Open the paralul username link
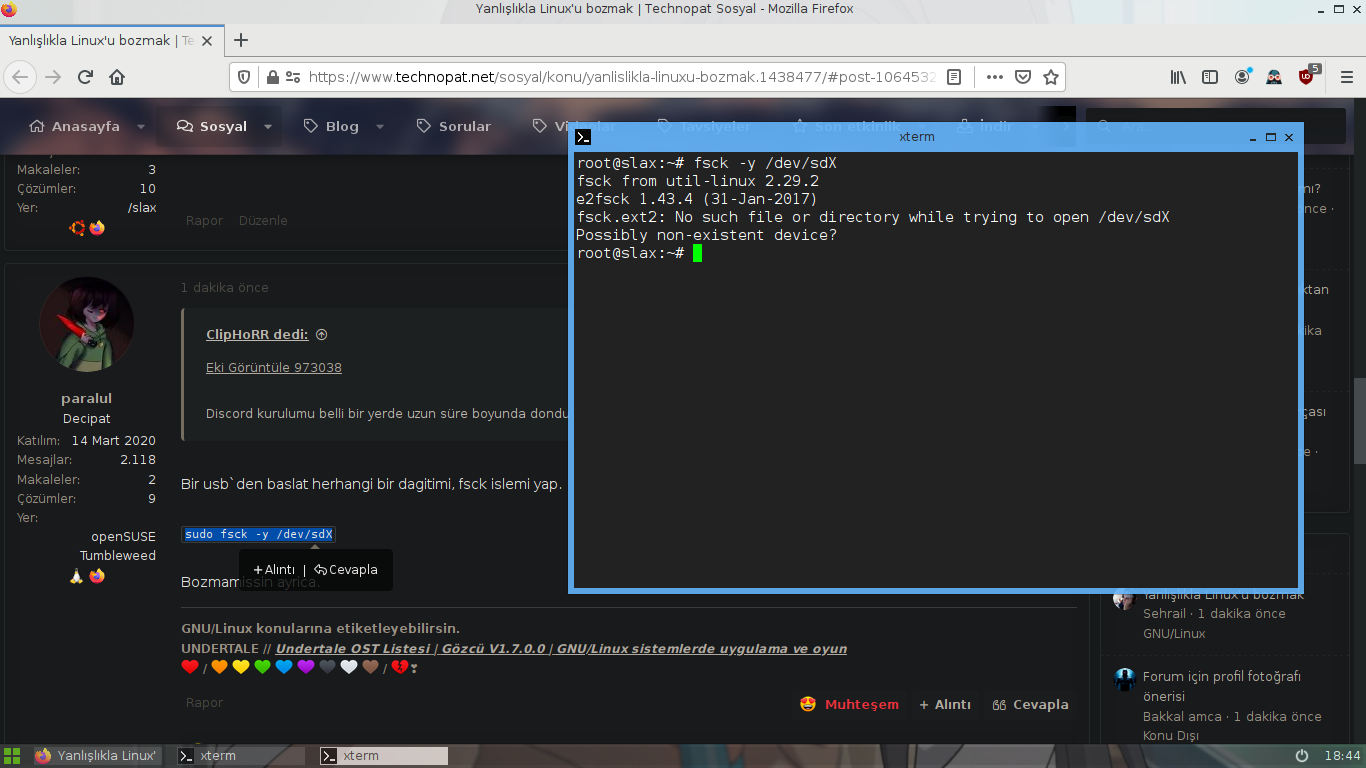This screenshot has height=768, width=1366. (86, 399)
